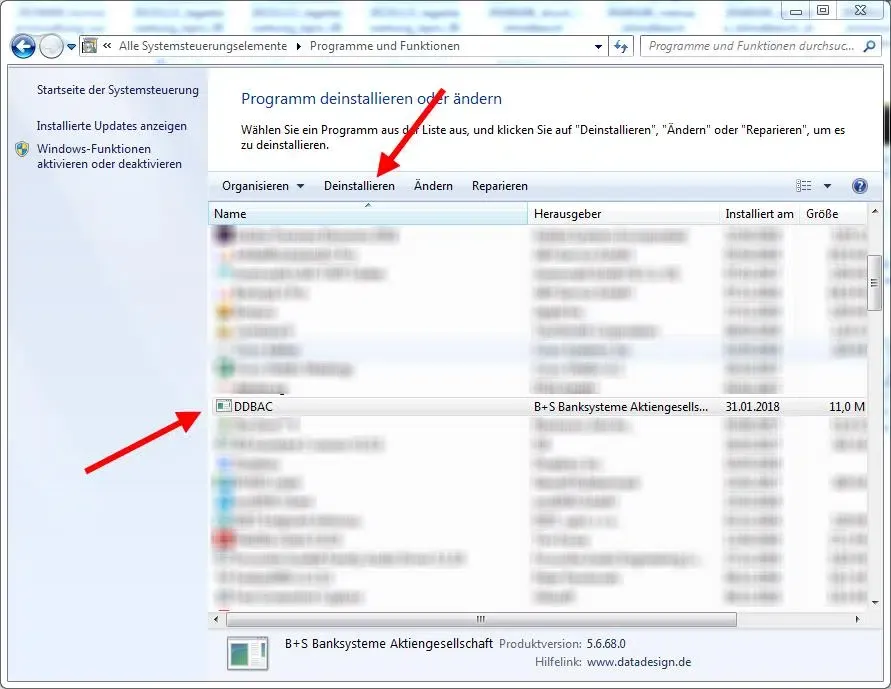Sort the list by the Name column header
891x689 pixels.
click(240, 213)
